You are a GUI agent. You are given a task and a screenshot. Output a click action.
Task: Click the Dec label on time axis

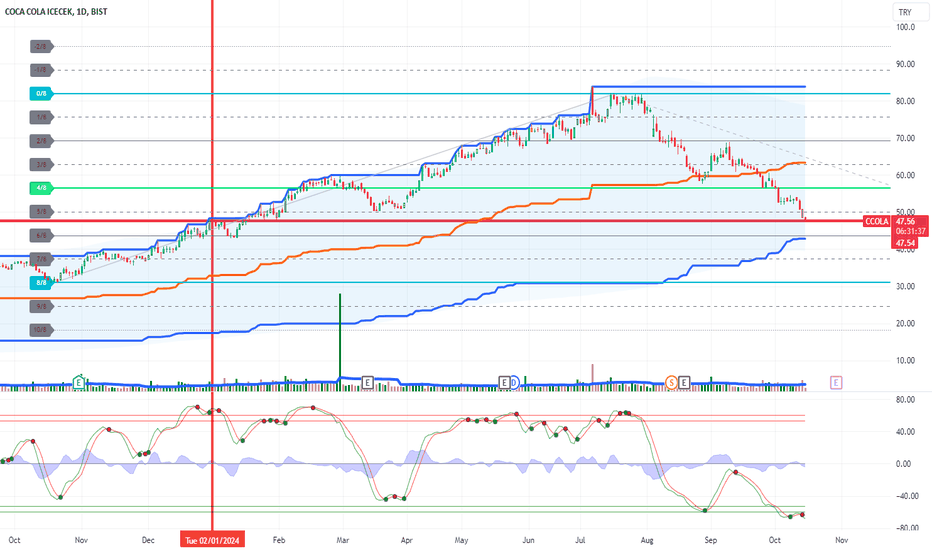click(148, 540)
